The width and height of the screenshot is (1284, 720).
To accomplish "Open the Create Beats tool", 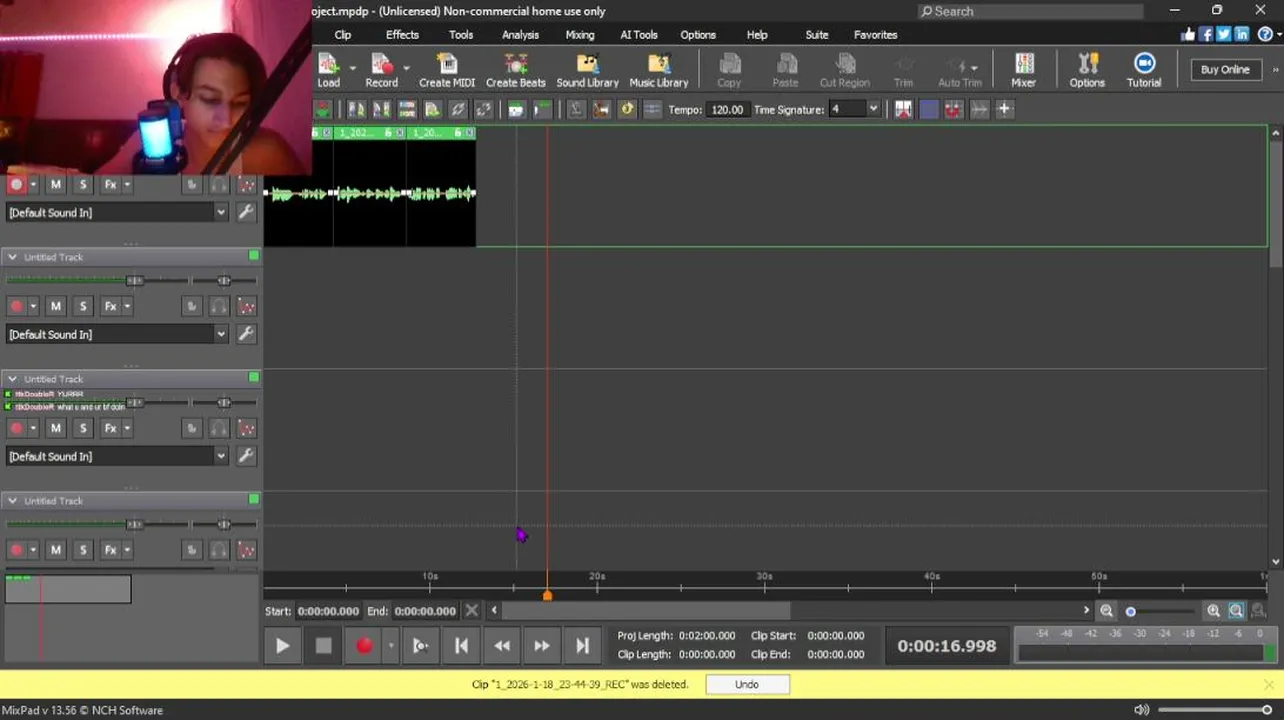I will [x=515, y=69].
